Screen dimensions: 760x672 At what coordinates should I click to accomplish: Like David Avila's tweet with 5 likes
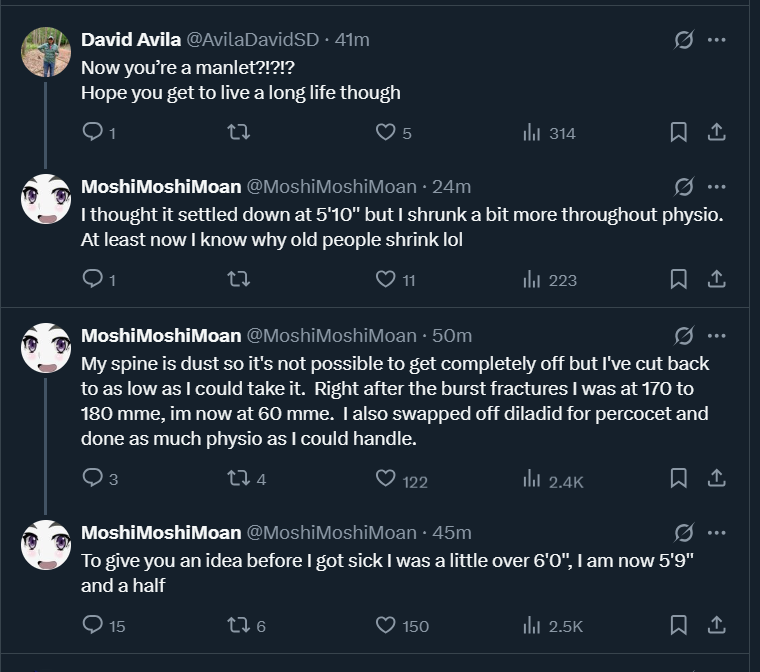[x=385, y=132]
